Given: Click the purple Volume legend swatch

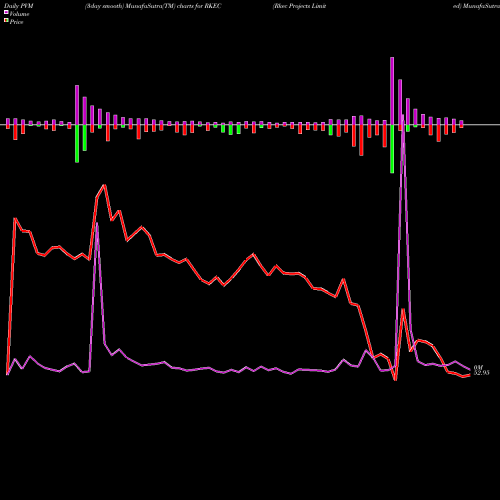Looking at the screenshot, I should [6, 12].
